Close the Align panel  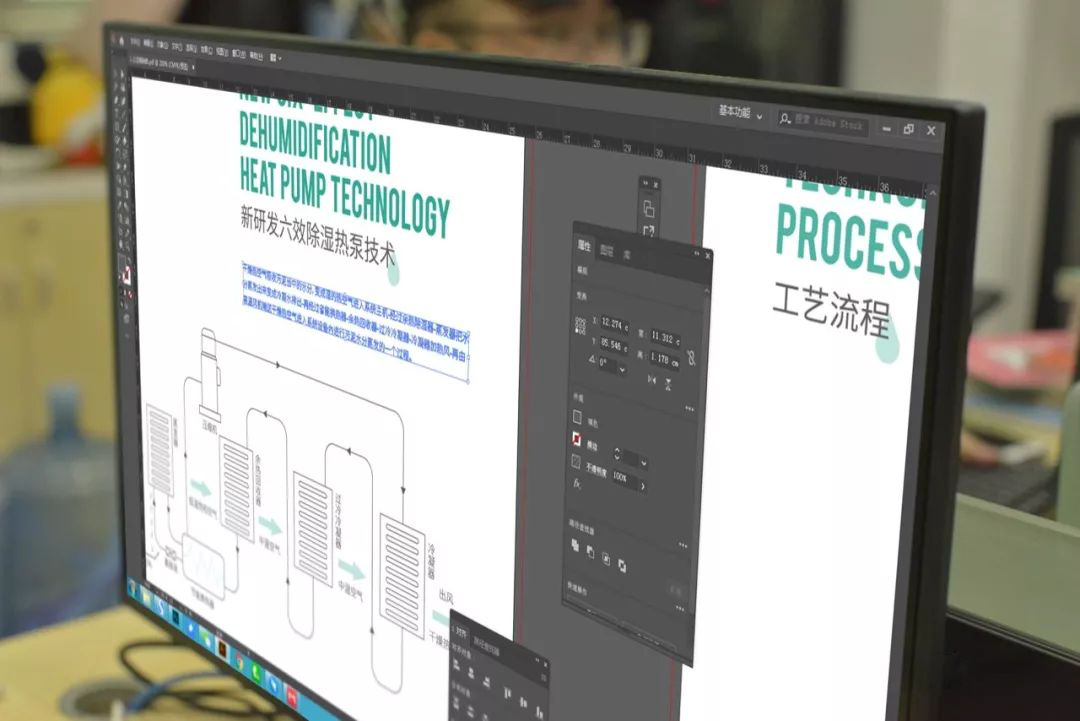coord(546,665)
